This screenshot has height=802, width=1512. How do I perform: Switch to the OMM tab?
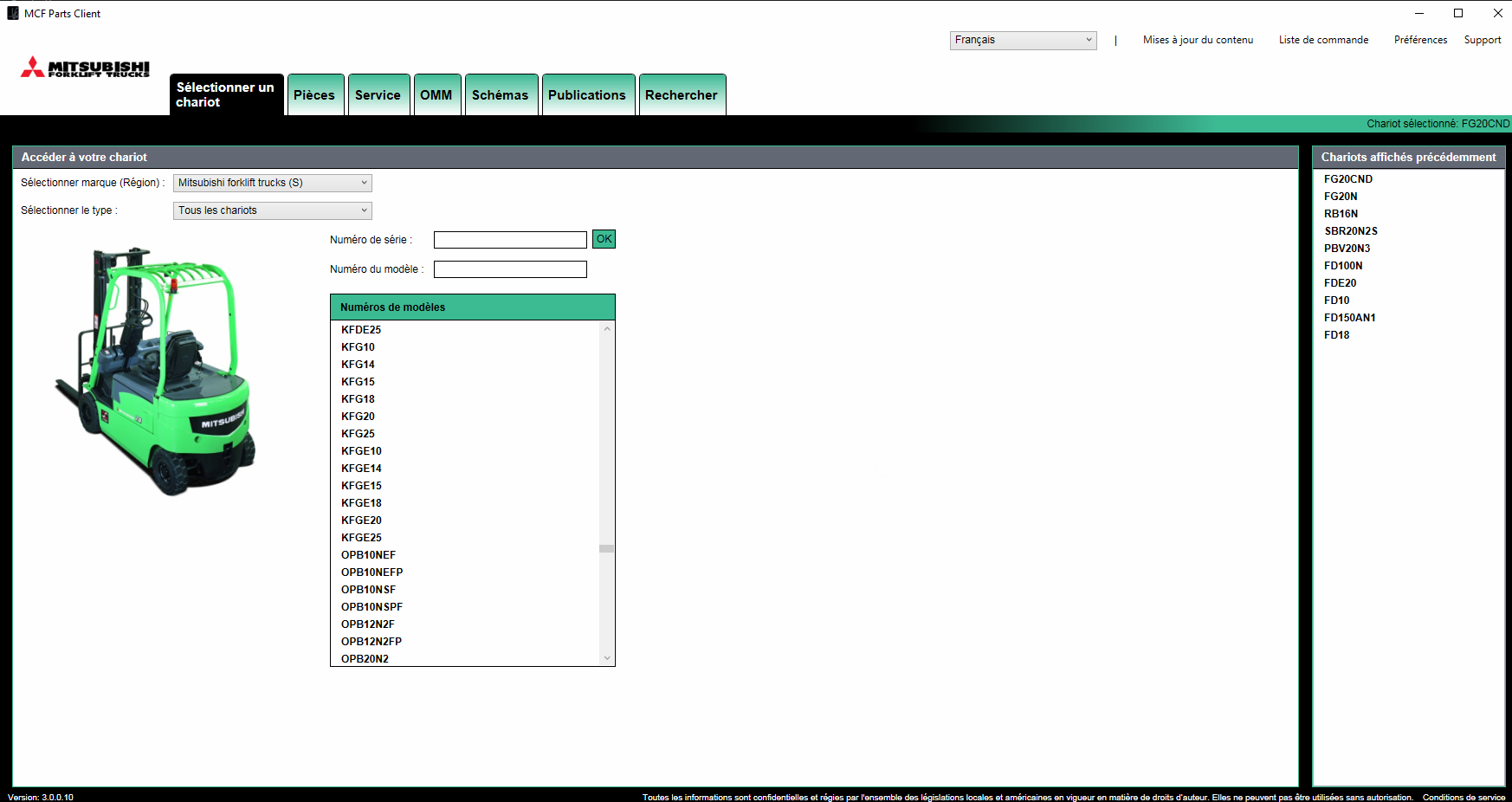pyautogui.click(x=437, y=95)
